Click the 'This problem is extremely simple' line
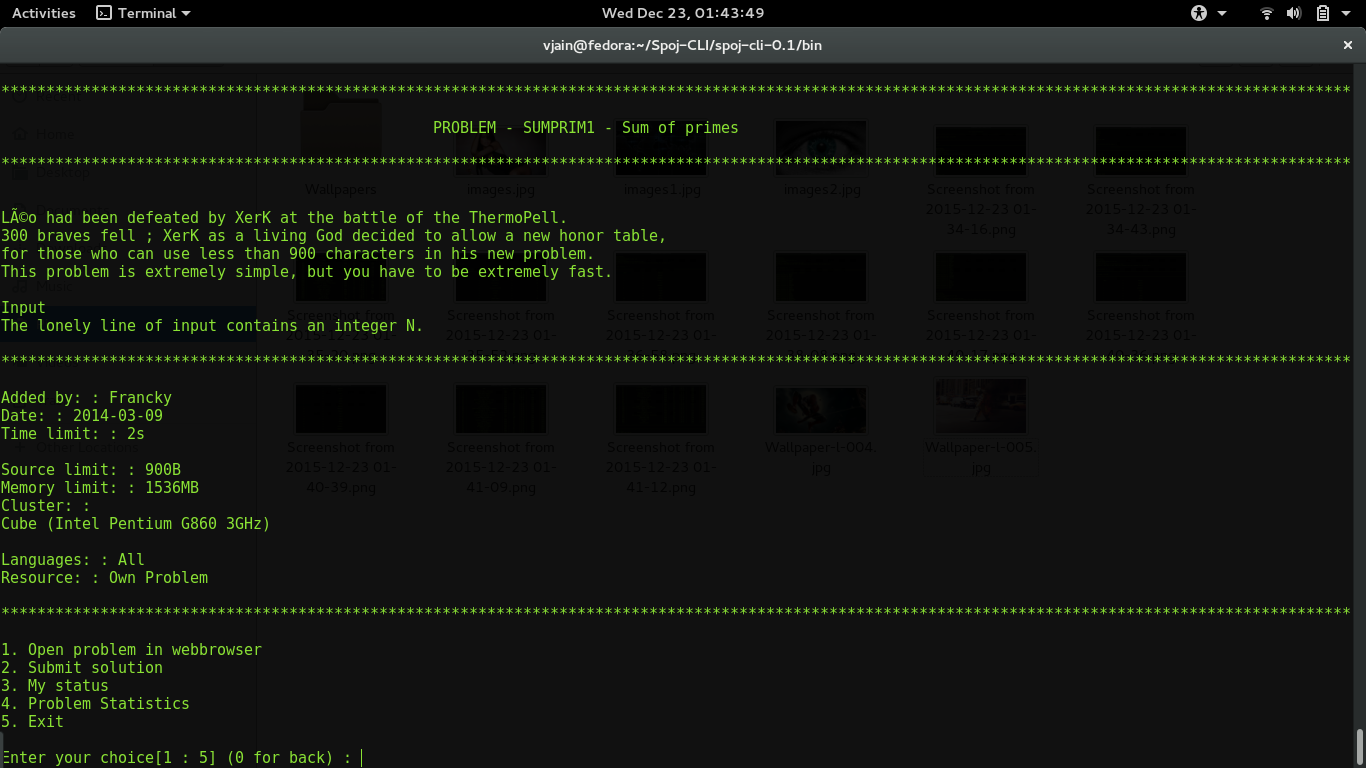This screenshot has width=1366, height=768. coord(307,272)
